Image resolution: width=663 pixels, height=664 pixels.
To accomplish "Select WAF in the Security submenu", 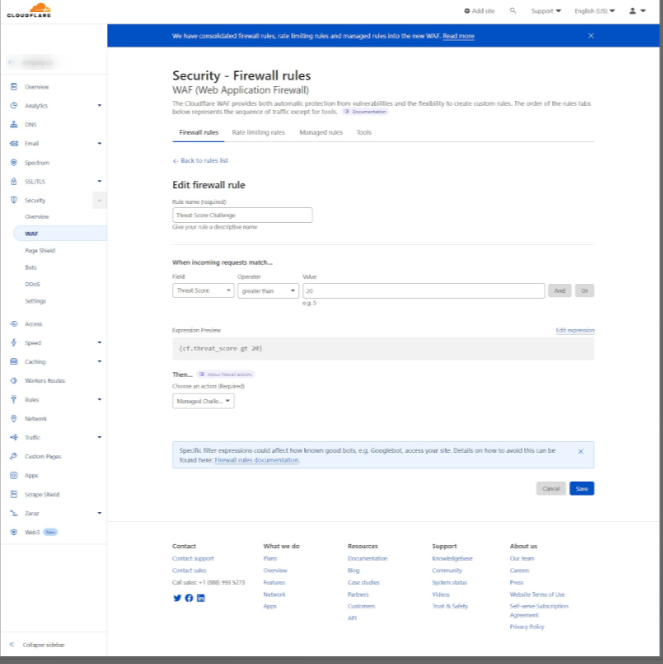I will tap(60, 233).
